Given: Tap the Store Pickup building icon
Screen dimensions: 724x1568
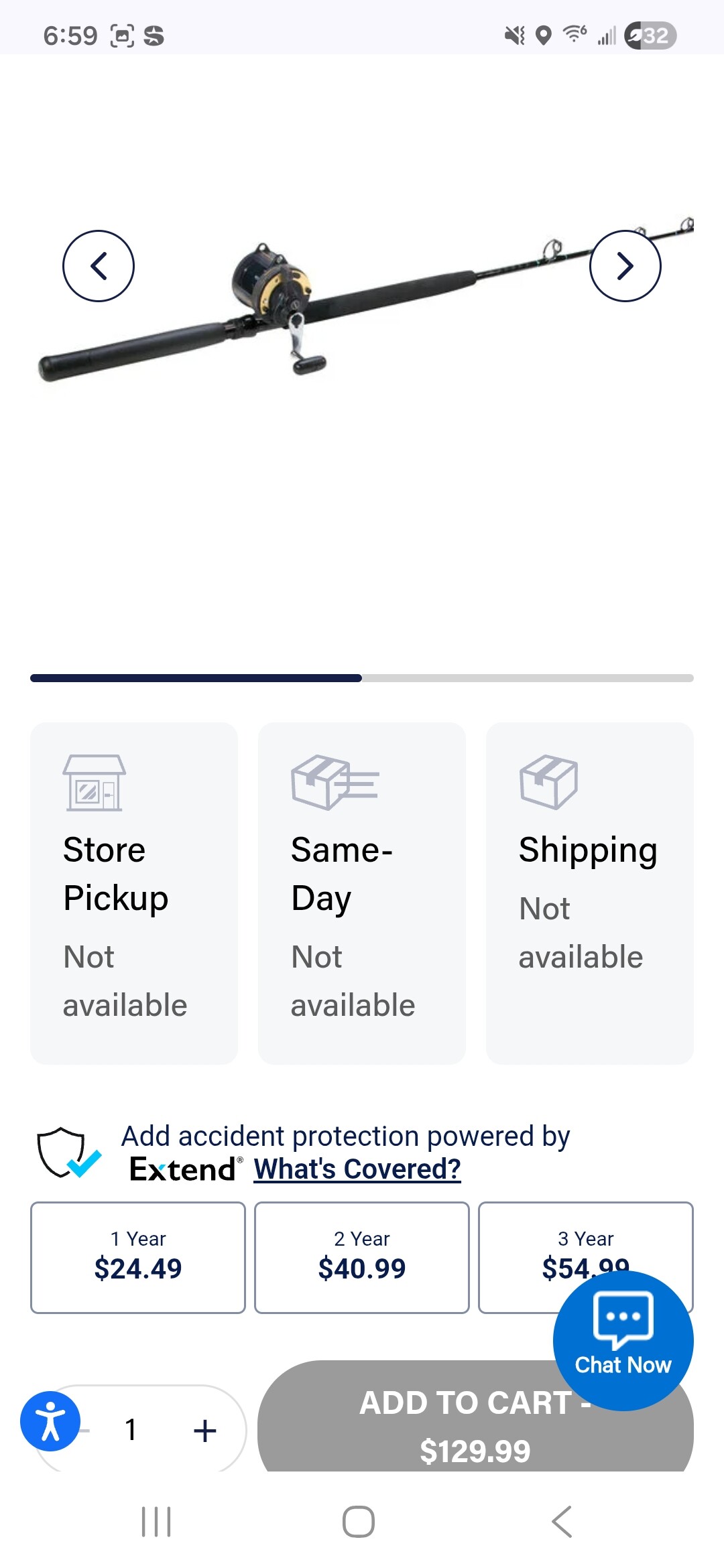Looking at the screenshot, I should [94, 783].
